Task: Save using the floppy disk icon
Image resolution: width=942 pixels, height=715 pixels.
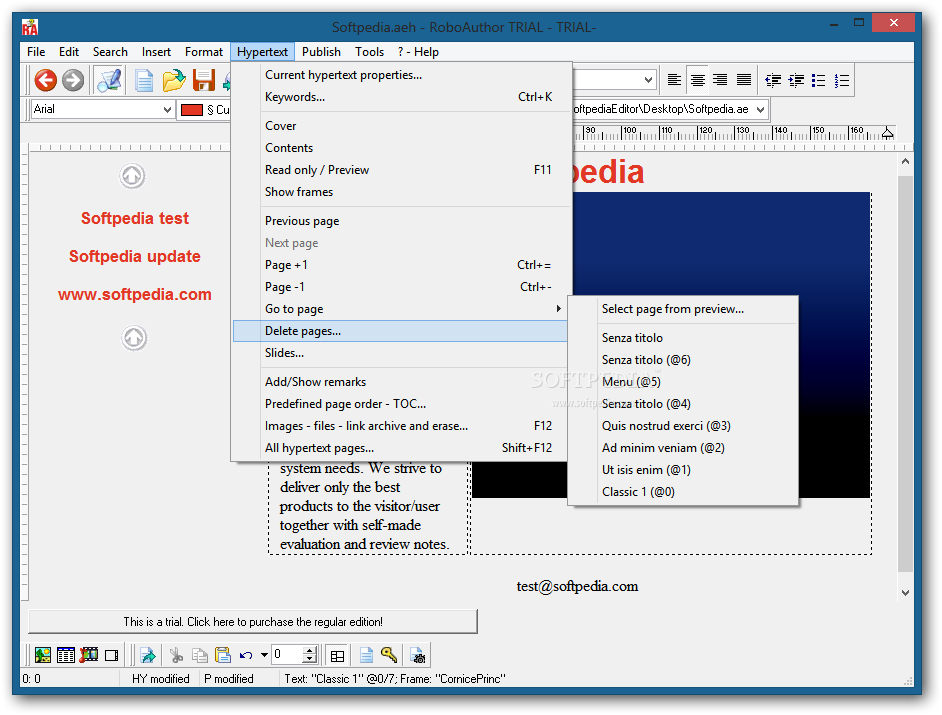Action: [x=204, y=81]
